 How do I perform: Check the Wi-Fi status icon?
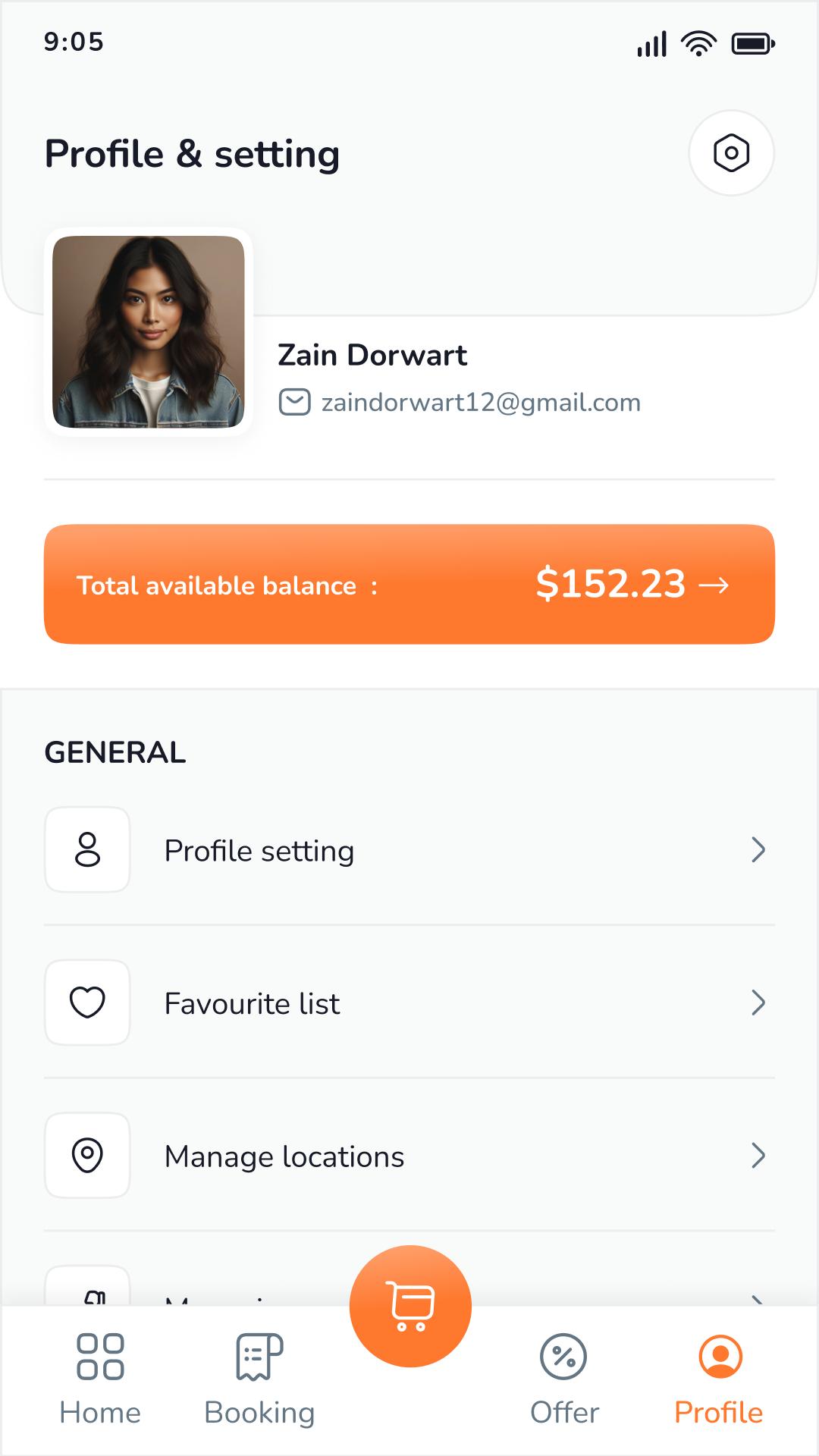pos(698,43)
